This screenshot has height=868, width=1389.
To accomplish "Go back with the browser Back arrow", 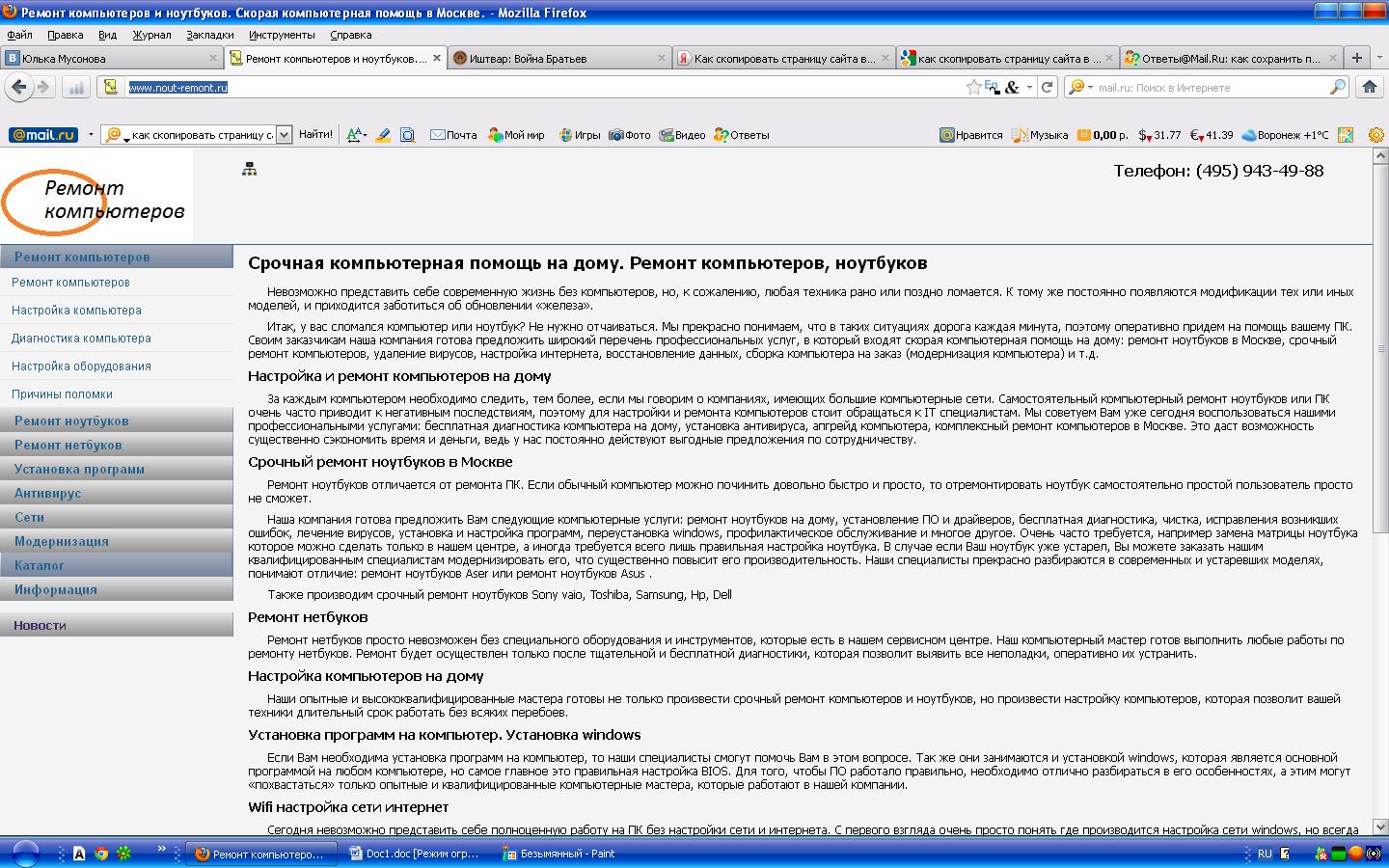I will (x=18, y=87).
